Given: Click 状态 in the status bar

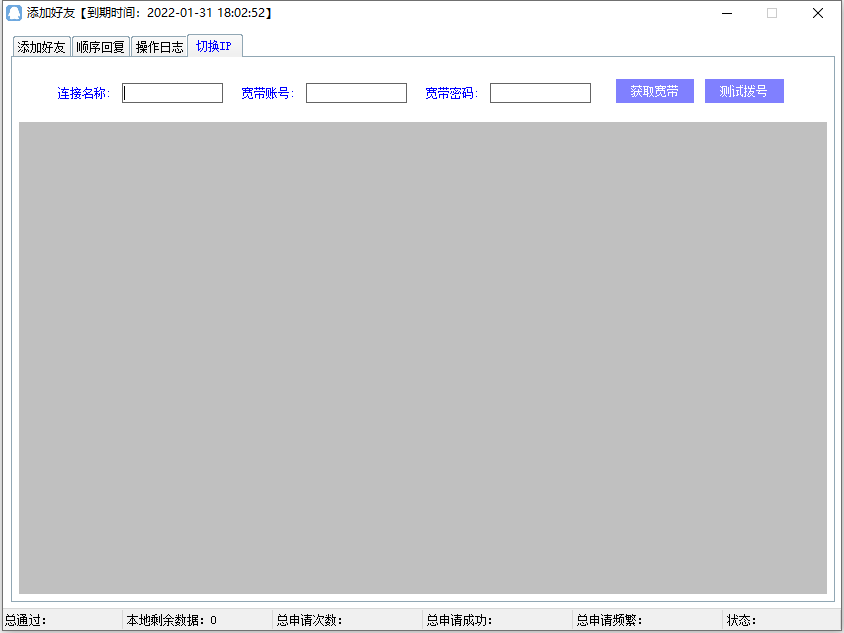Looking at the screenshot, I should [741, 620].
